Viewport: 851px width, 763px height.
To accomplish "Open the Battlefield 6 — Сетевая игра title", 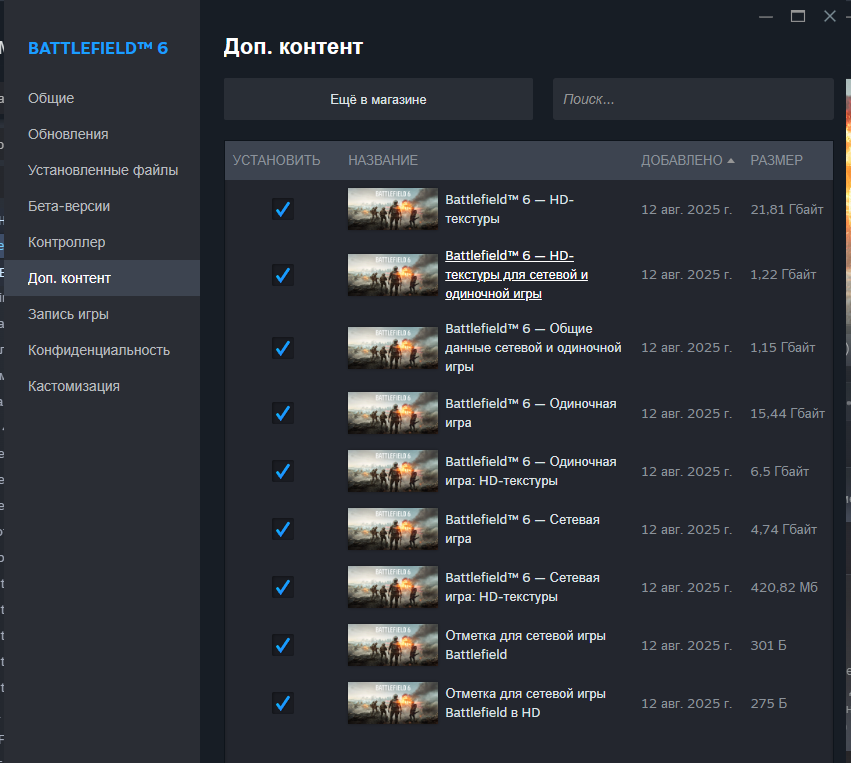I will (522, 529).
